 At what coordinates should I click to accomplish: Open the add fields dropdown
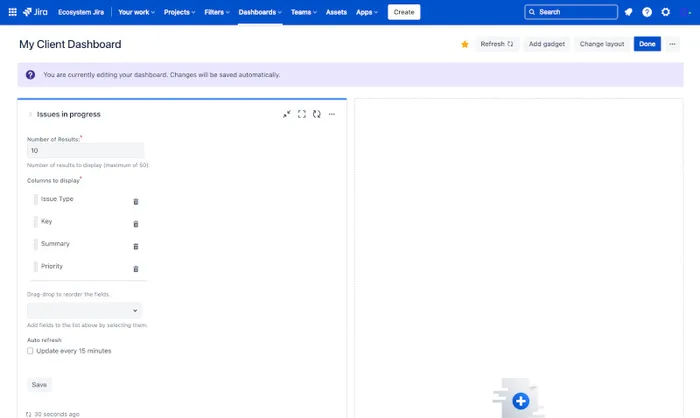85,311
